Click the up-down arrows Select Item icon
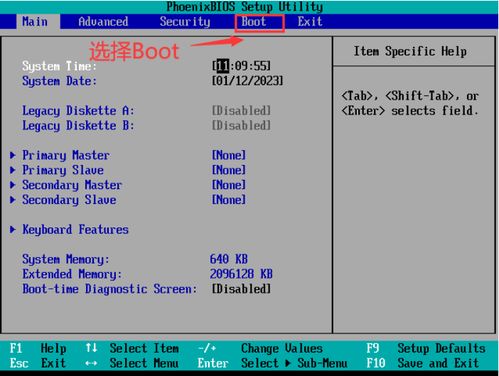 (91, 348)
